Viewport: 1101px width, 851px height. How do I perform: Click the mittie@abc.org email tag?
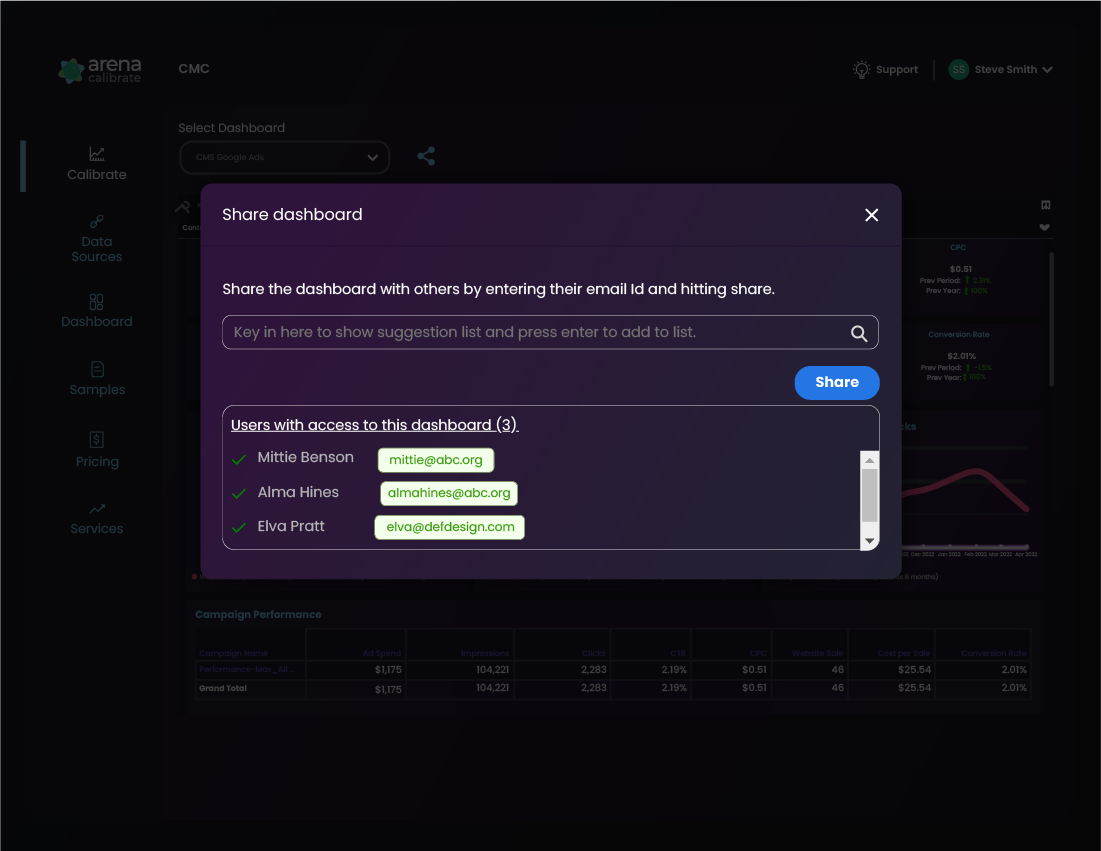[x=436, y=460]
